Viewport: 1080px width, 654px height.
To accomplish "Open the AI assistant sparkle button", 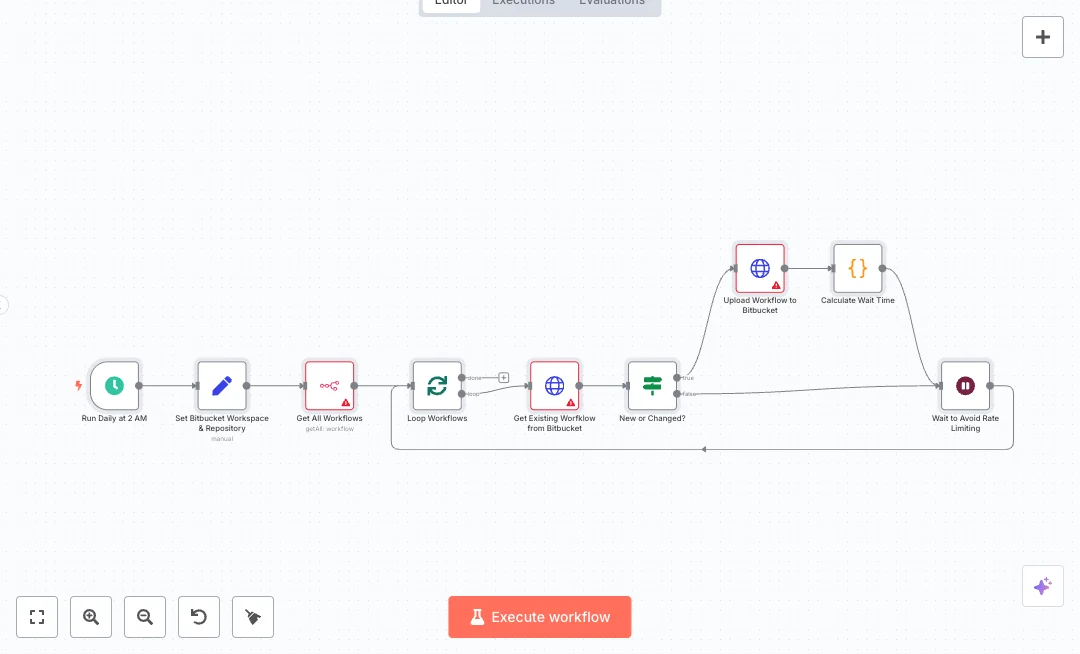I will pyautogui.click(x=1043, y=586).
